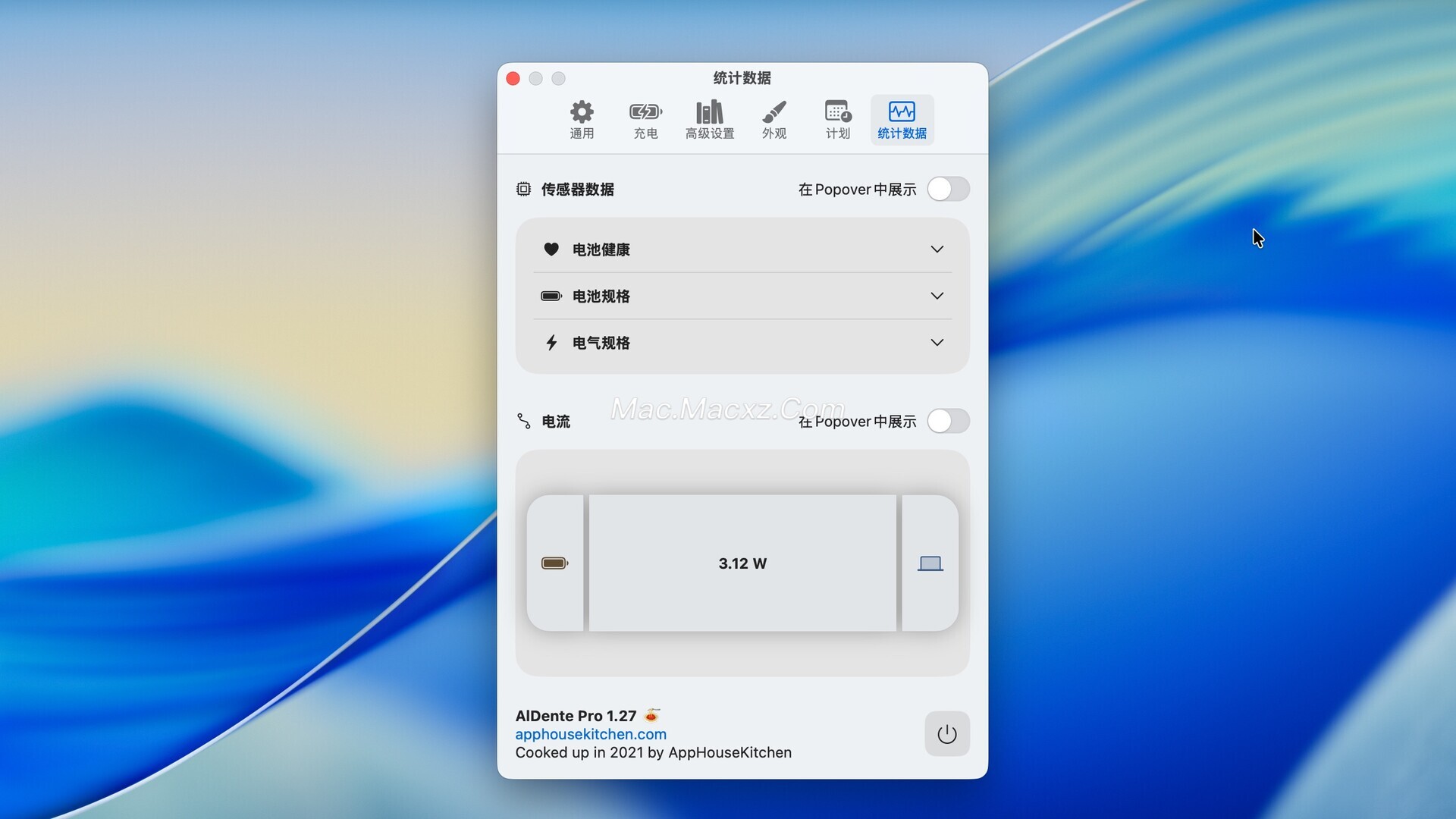Click the 3.12 W power reading panel
Image resolution: width=1456 pixels, height=819 pixels.
pos(742,563)
